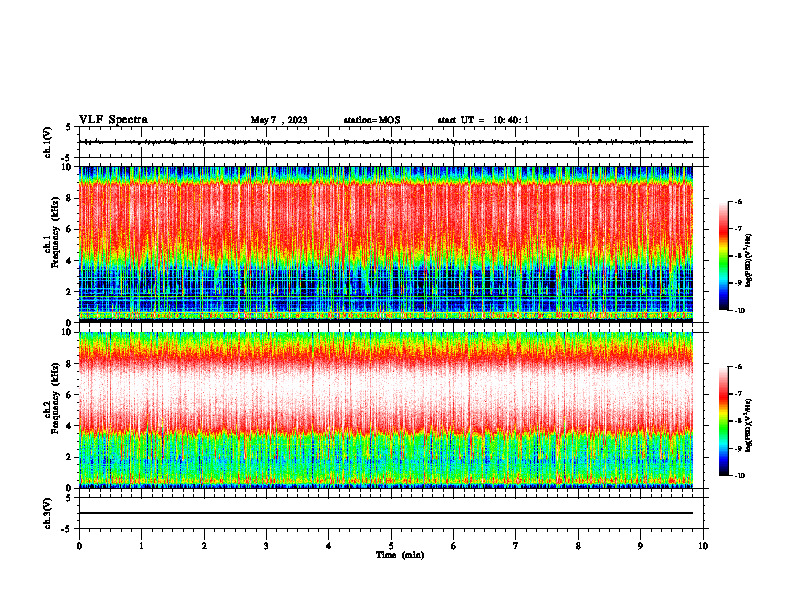Click the "Time (min)" x-axis label
The image size is (792, 612).
click(x=400, y=555)
